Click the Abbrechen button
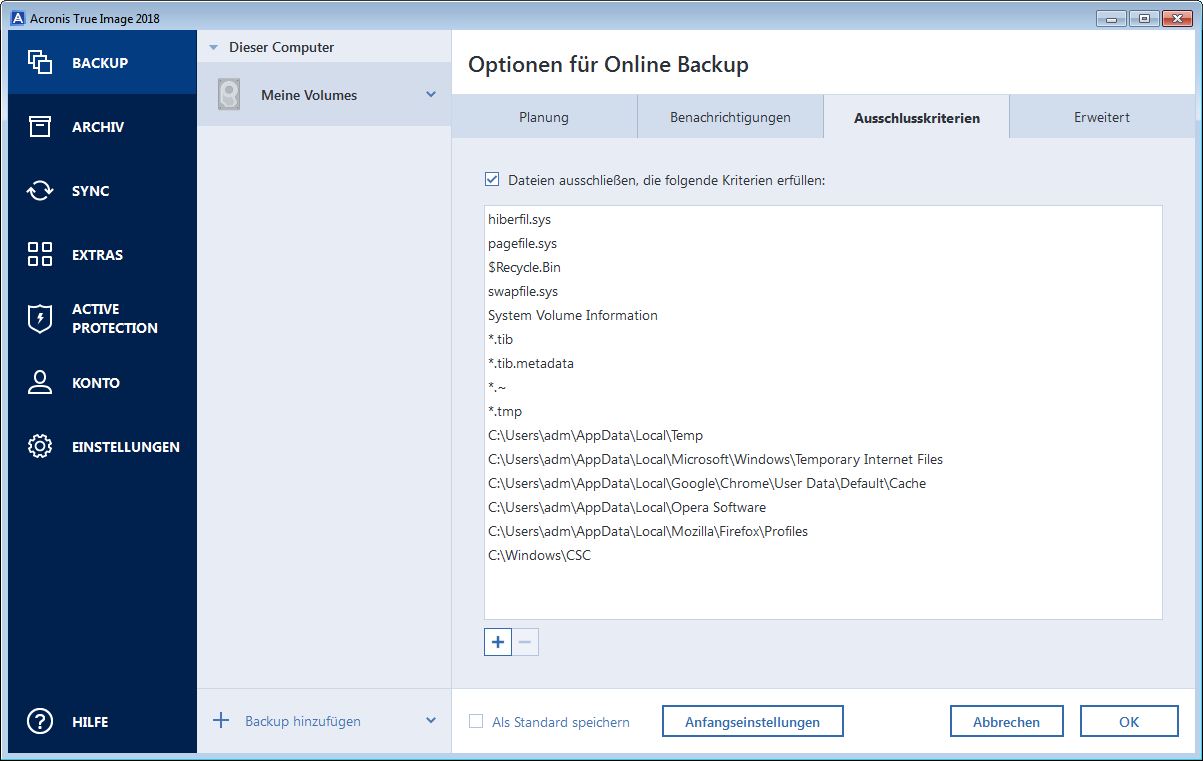Image resolution: width=1203 pixels, height=761 pixels. coord(1007,721)
